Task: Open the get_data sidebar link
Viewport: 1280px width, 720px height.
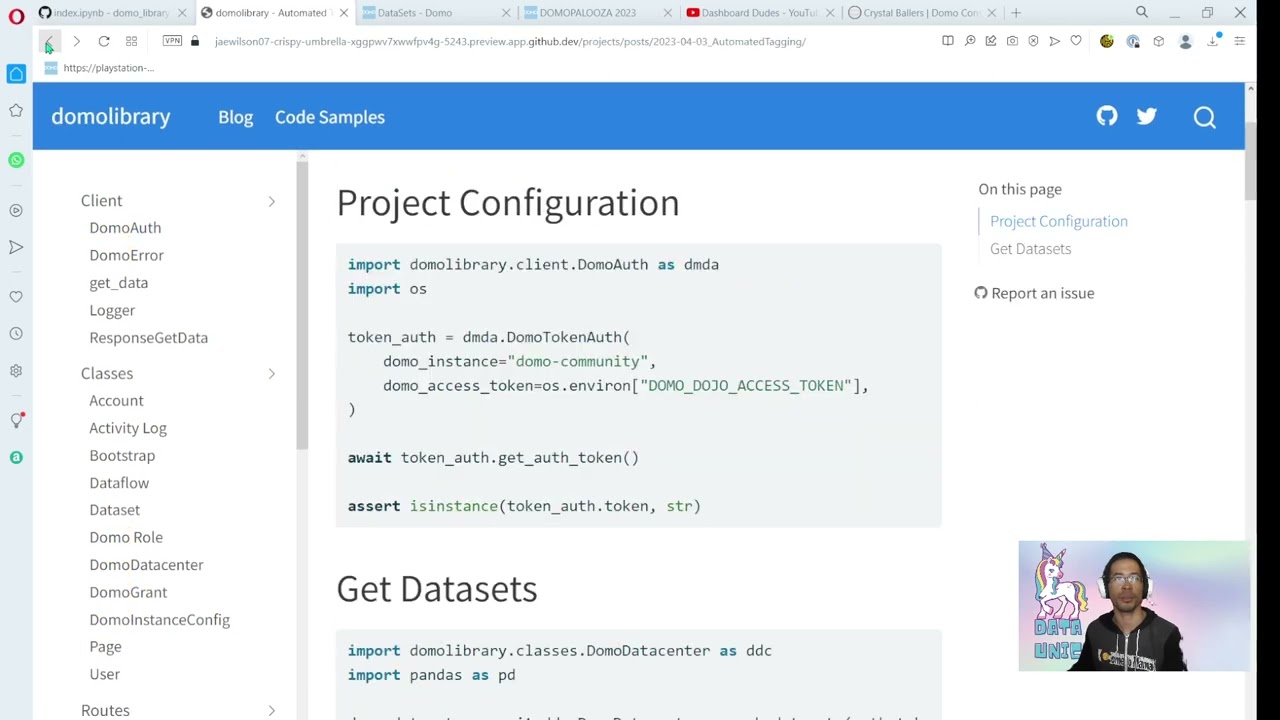Action: coord(118,283)
